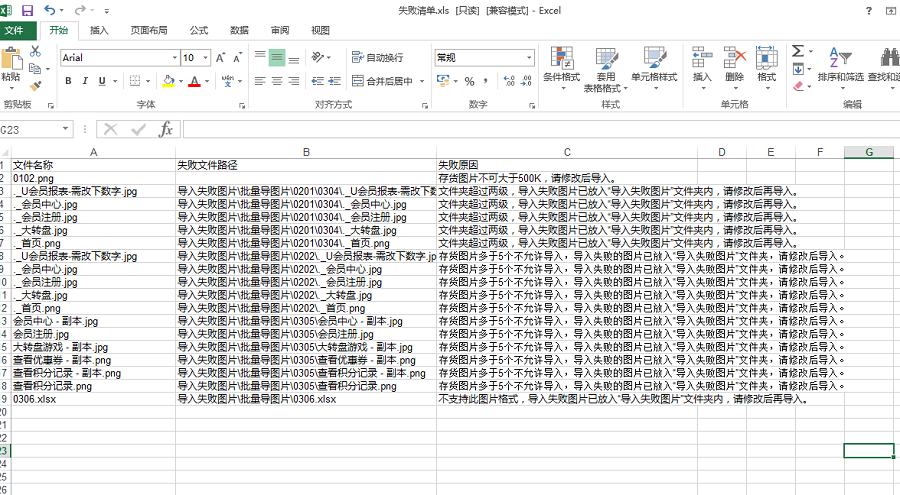900x495 pixels.
Task: Switch to the 插入 ribbon tab
Action: [x=99, y=30]
